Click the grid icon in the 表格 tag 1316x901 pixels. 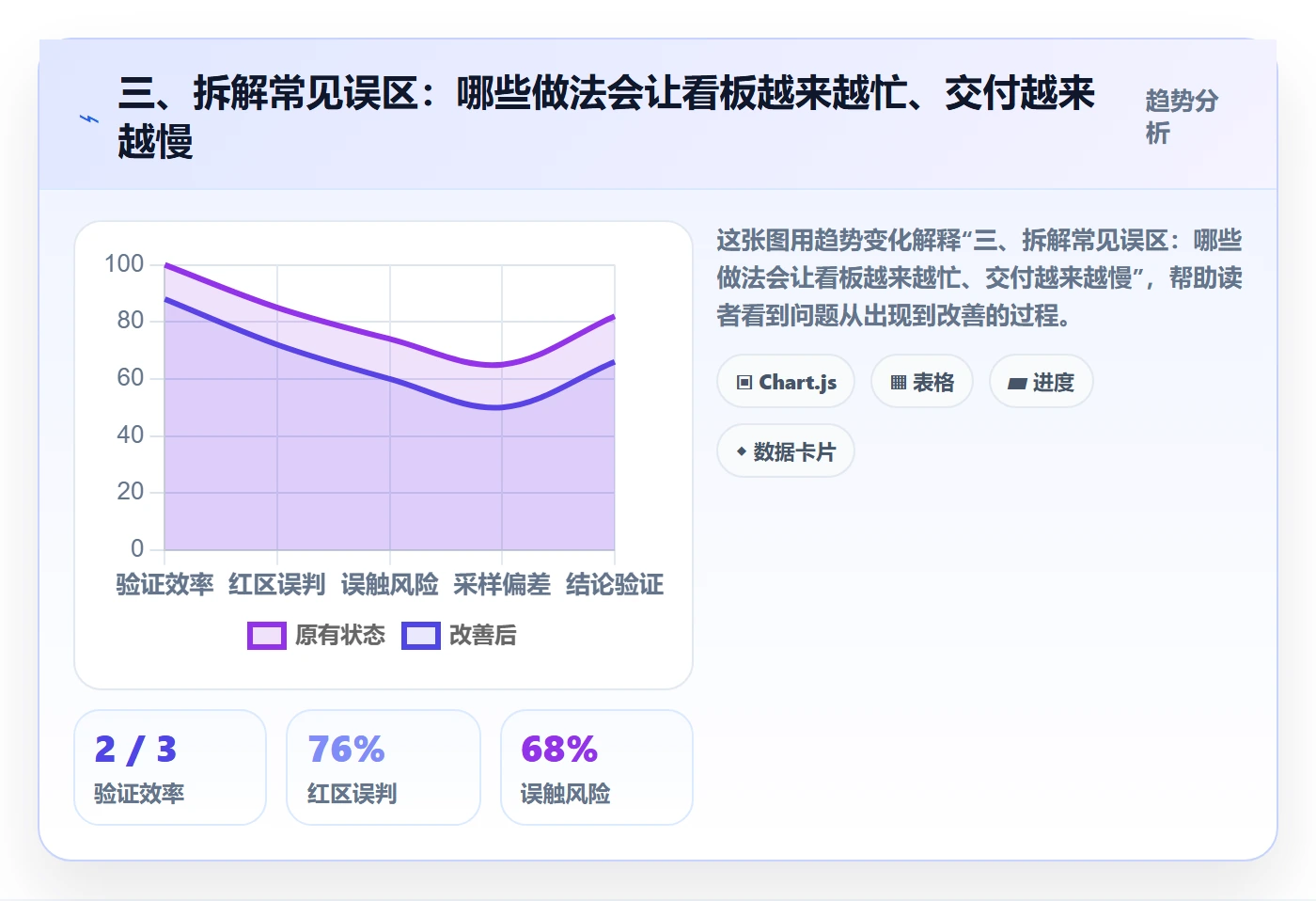[x=899, y=383]
